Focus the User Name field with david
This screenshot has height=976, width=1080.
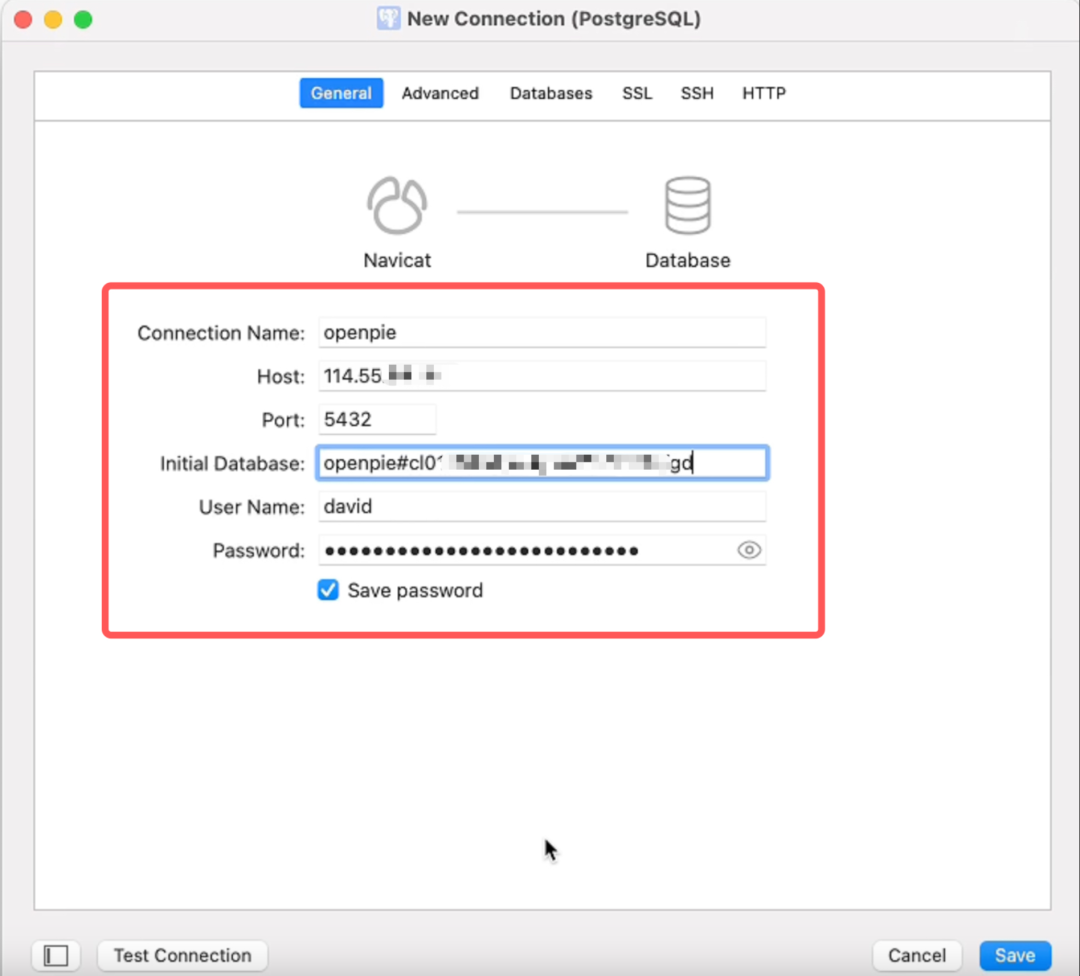pos(542,506)
